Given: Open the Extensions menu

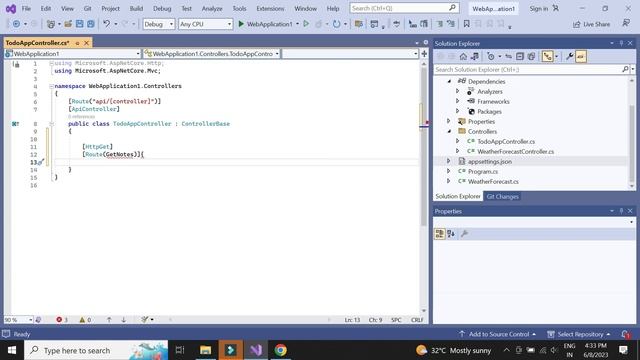Looking at the screenshot, I should click(270, 8).
